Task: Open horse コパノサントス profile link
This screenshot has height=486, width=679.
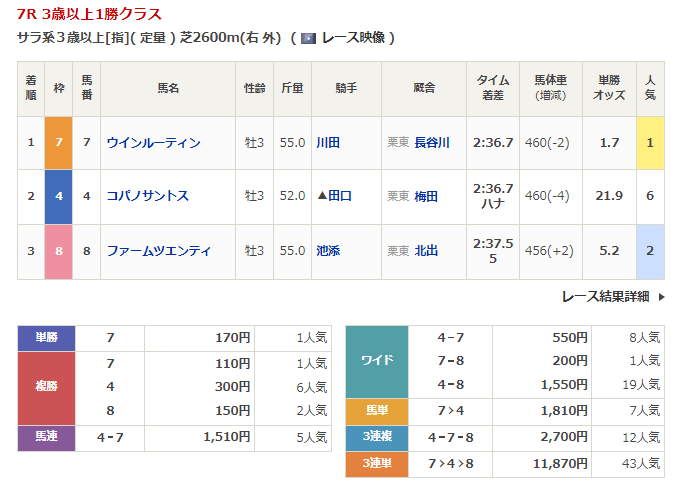Action: coord(148,197)
